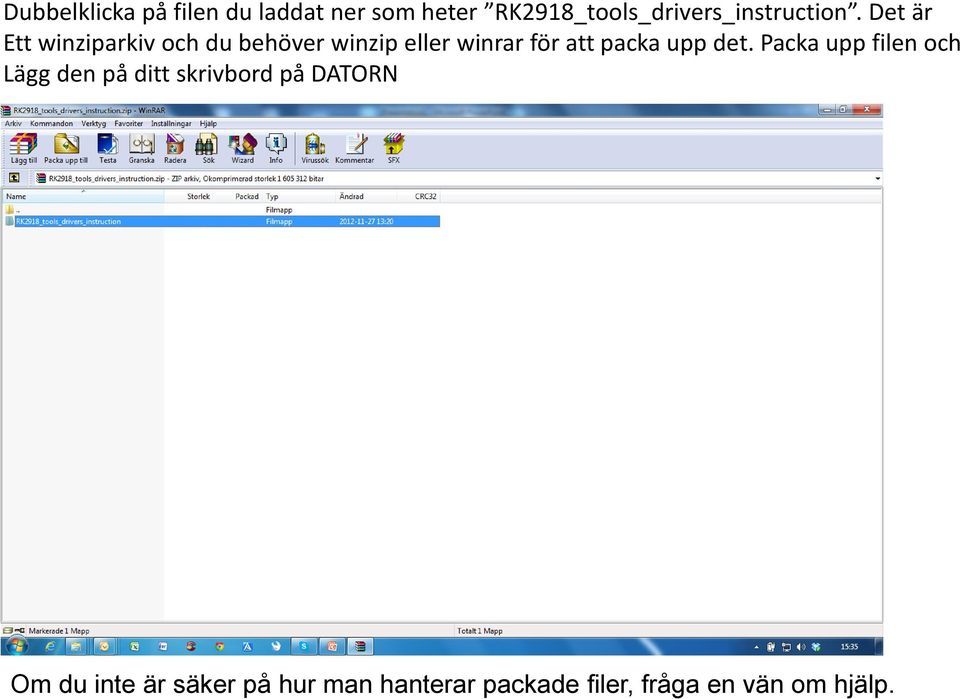Open Windows Explorer from the taskbar
This screenshot has width=960, height=699.
[76, 646]
